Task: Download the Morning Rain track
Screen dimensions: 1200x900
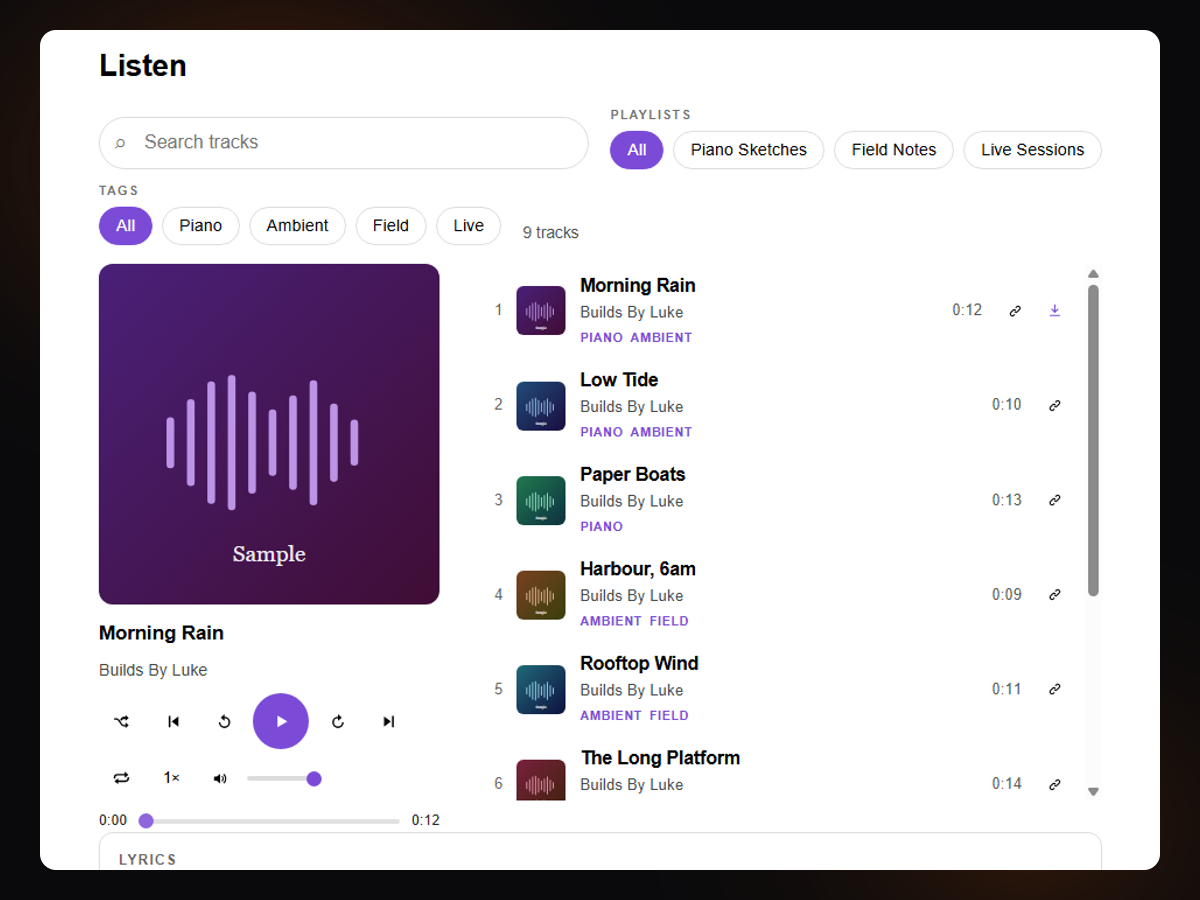Action: pyautogui.click(x=1054, y=310)
